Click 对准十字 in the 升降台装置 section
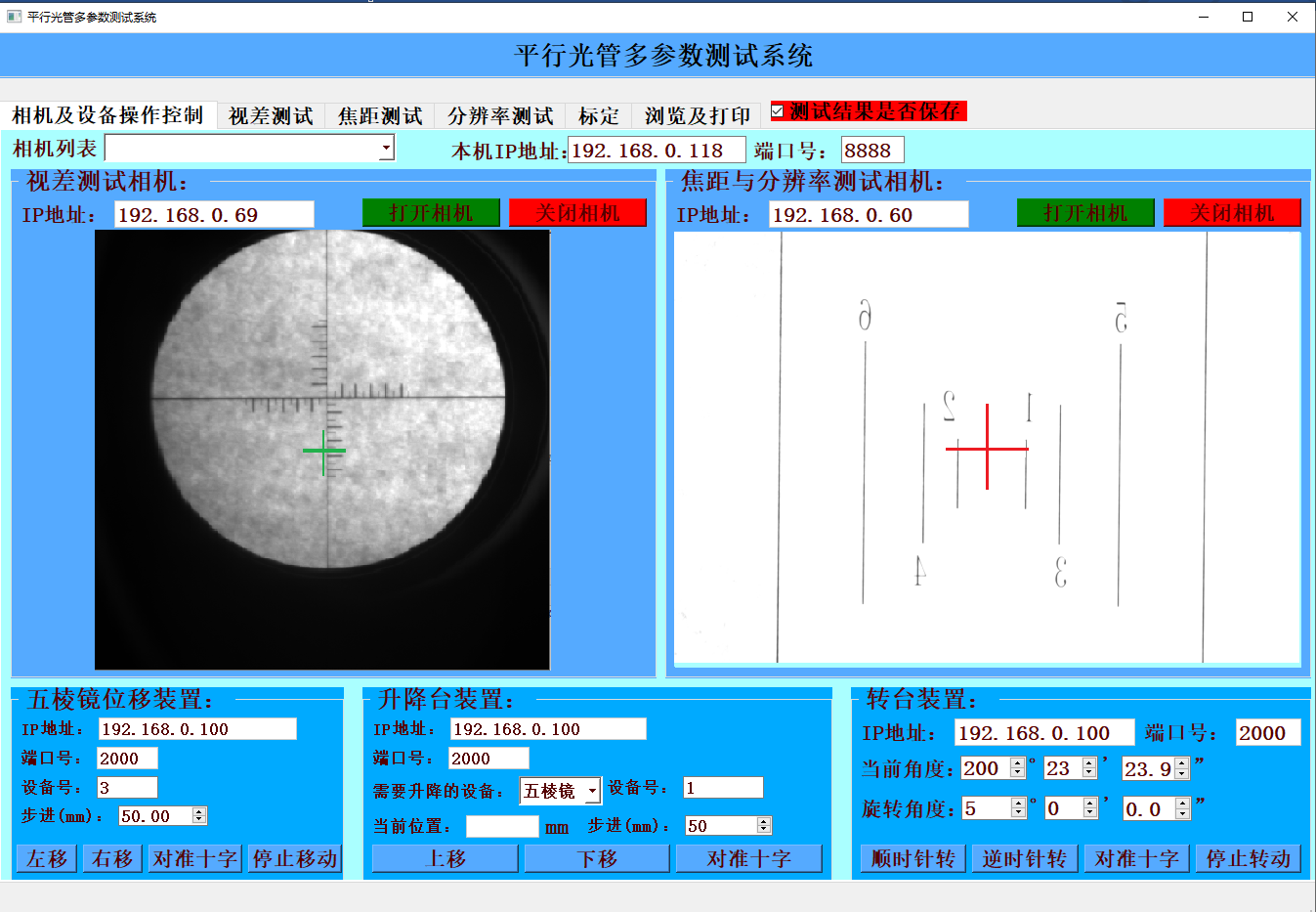This screenshot has width=1316, height=912. pyautogui.click(x=749, y=859)
